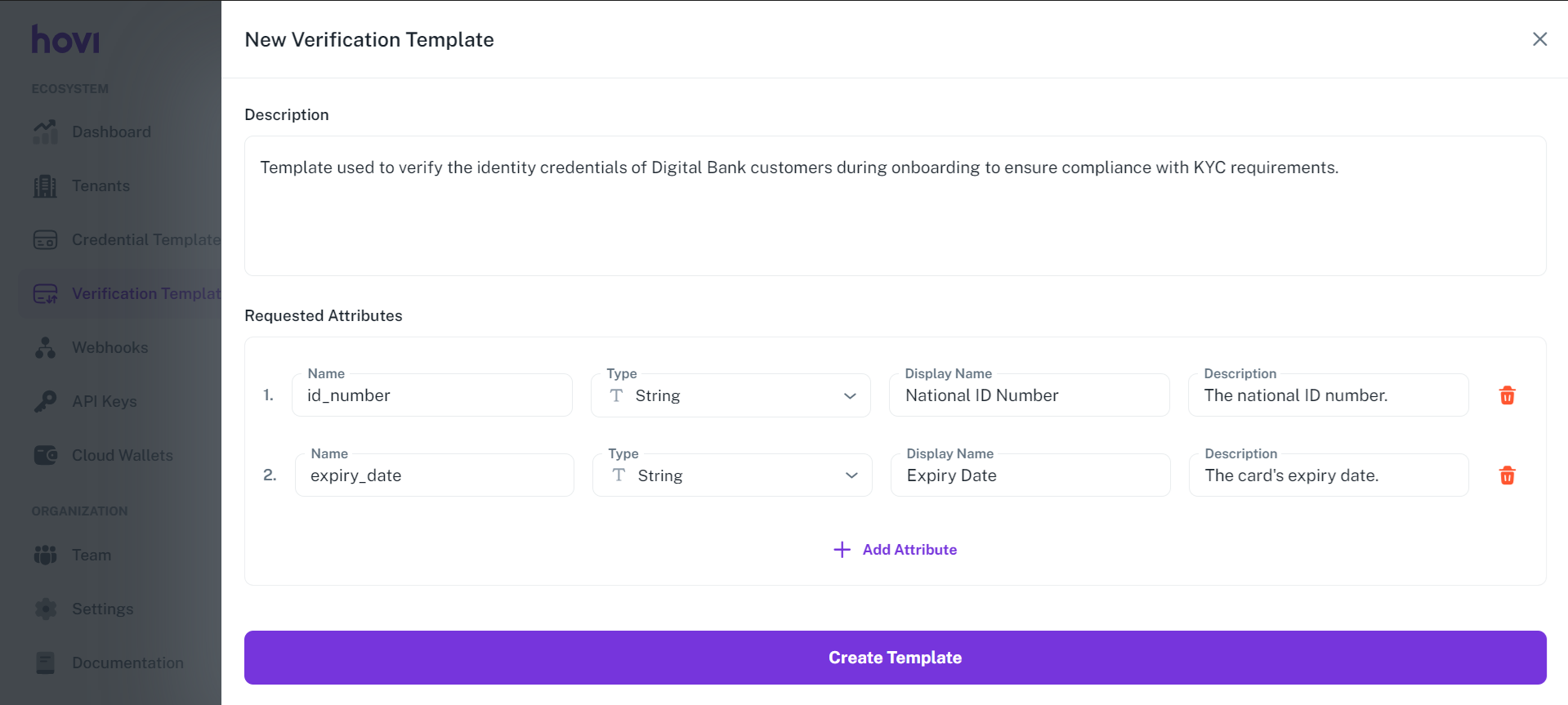
Task: Click the Tenants building icon
Action: pyautogui.click(x=45, y=186)
